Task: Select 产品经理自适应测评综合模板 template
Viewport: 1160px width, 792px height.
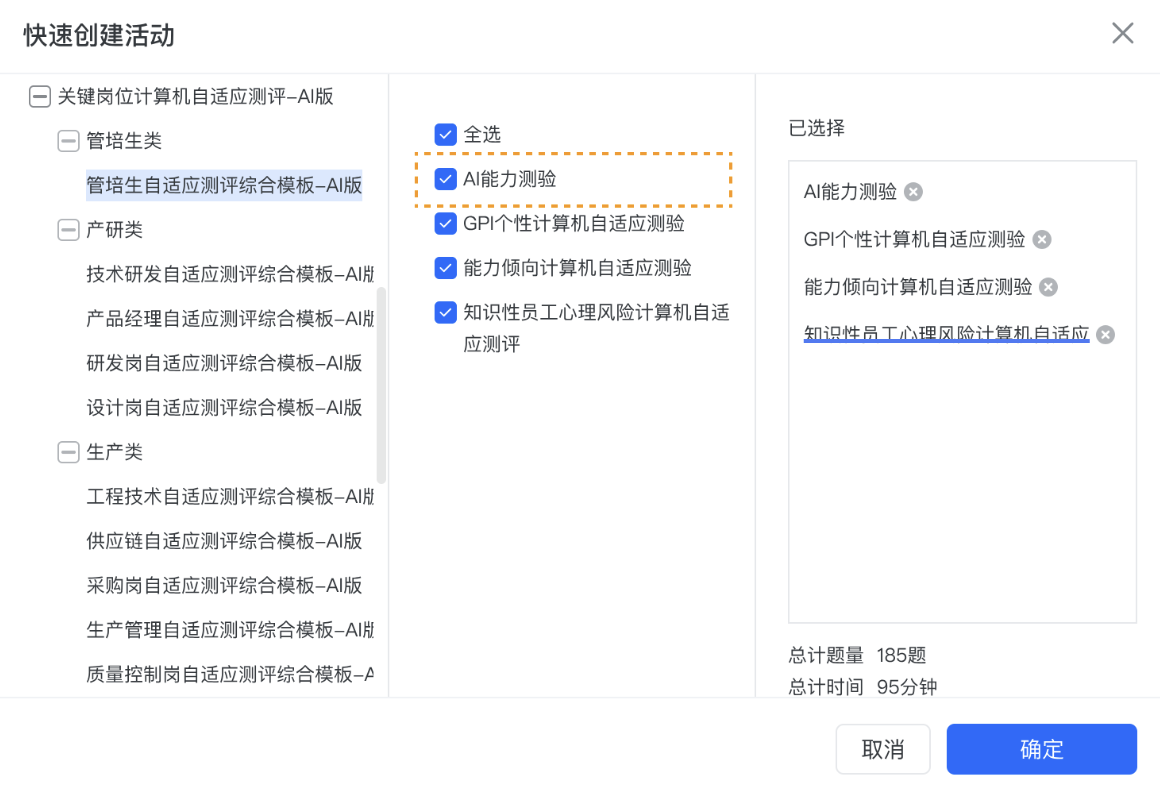Action: tap(230, 319)
